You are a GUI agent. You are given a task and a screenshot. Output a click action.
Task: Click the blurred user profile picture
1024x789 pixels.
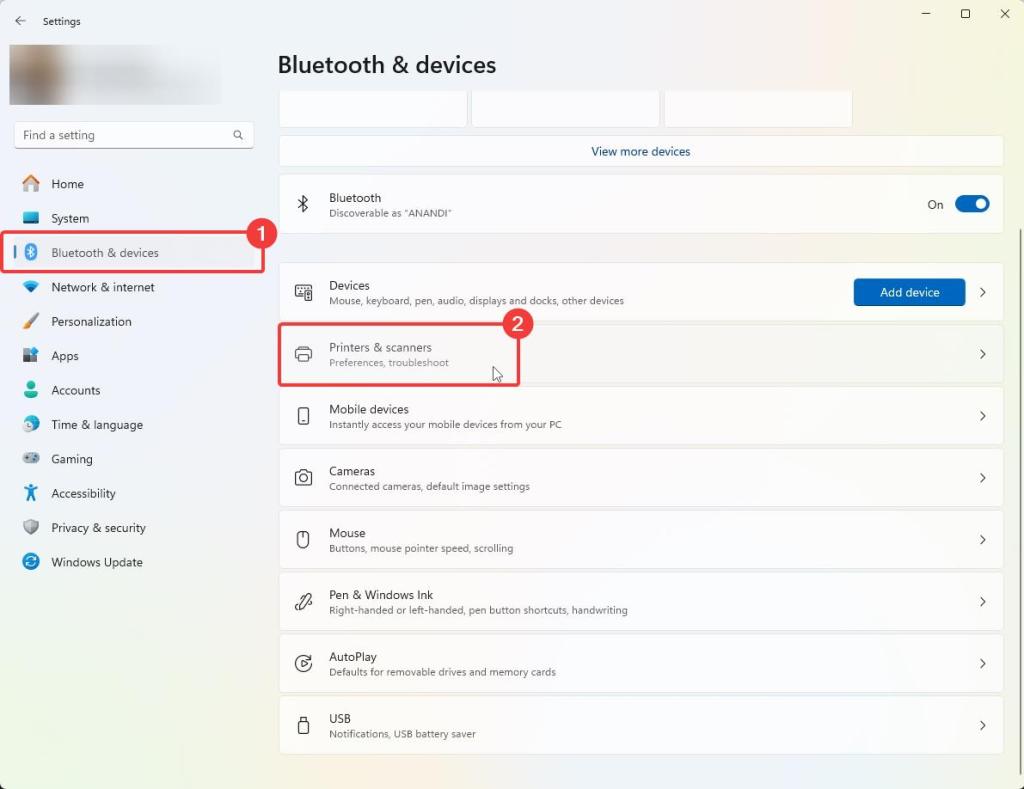point(38,74)
